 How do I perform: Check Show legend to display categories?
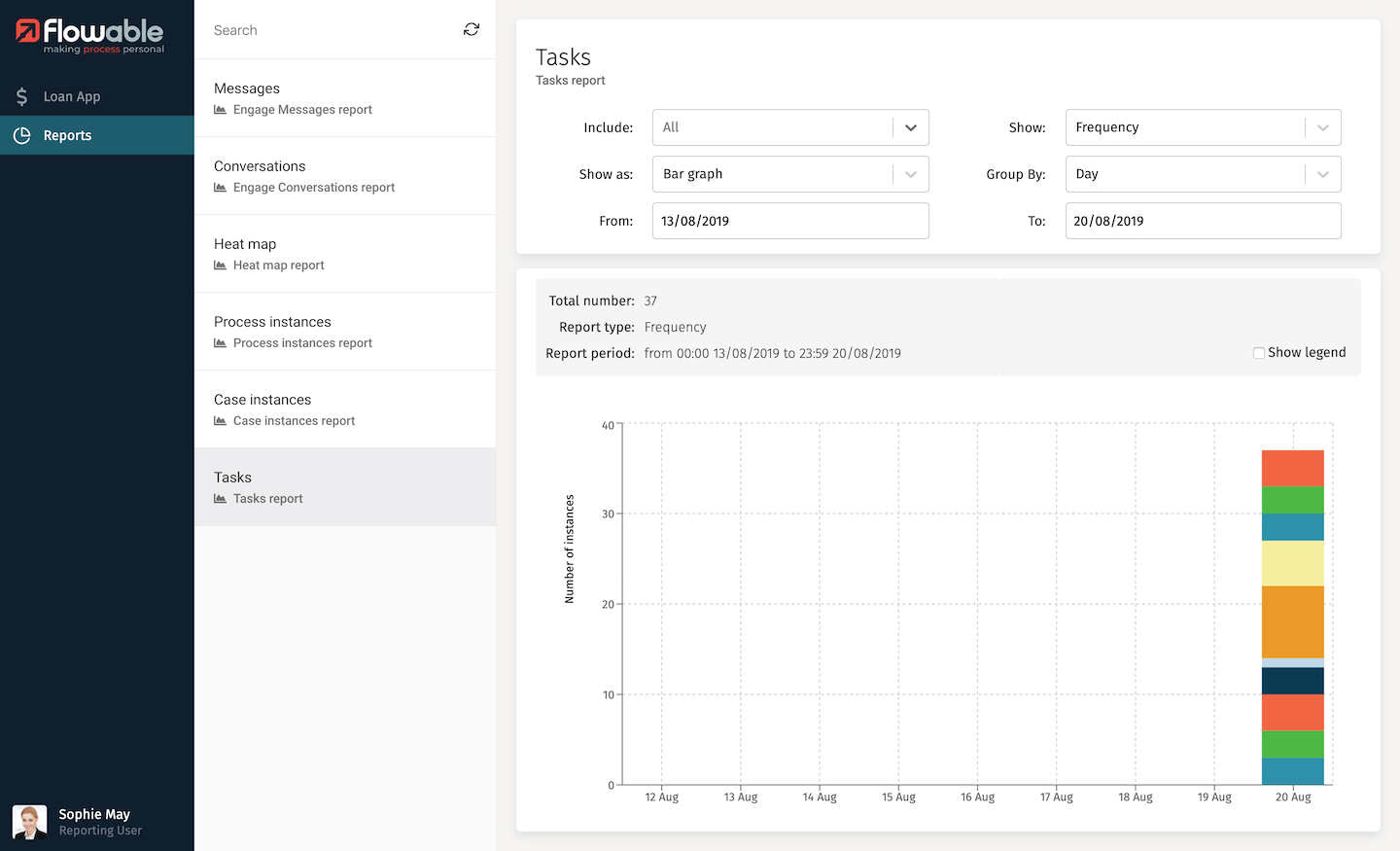click(1259, 352)
